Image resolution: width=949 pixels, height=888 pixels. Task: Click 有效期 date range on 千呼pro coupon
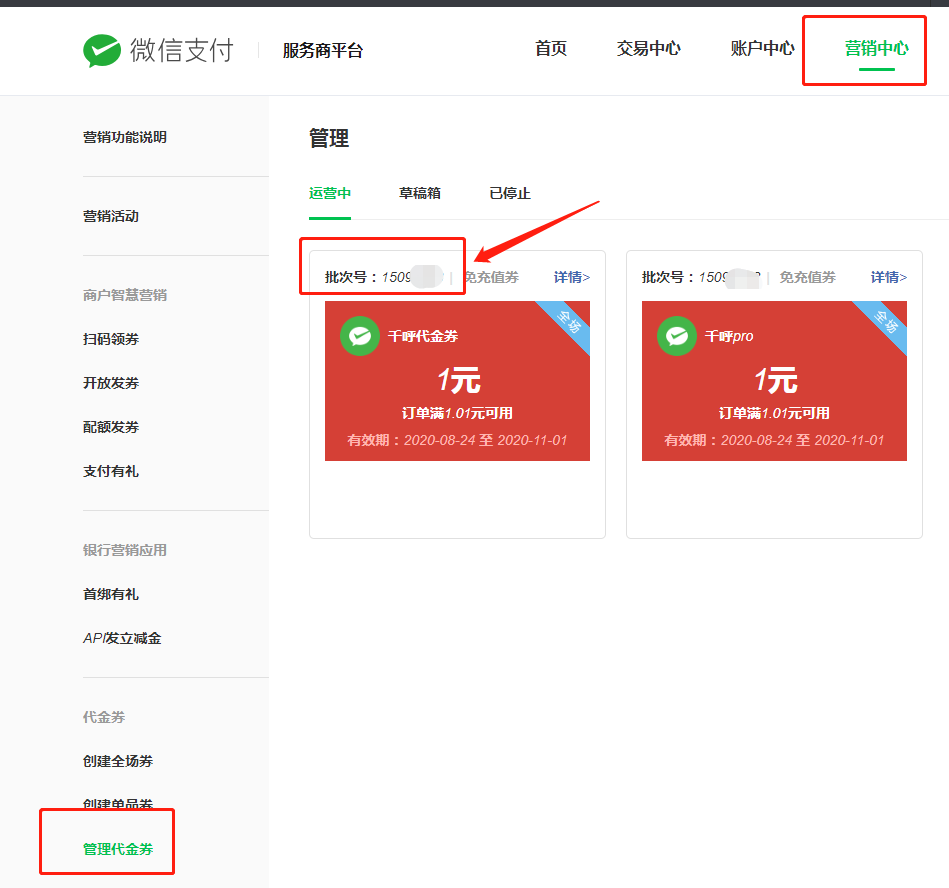pos(774,440)
